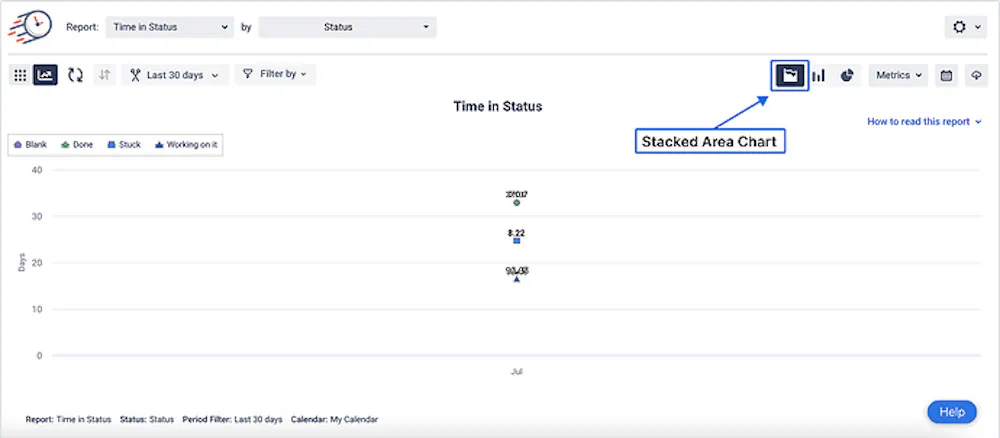Open the Time in Status report dropdown
This screenshot has width=1000, height=438.
pos(167,27)
